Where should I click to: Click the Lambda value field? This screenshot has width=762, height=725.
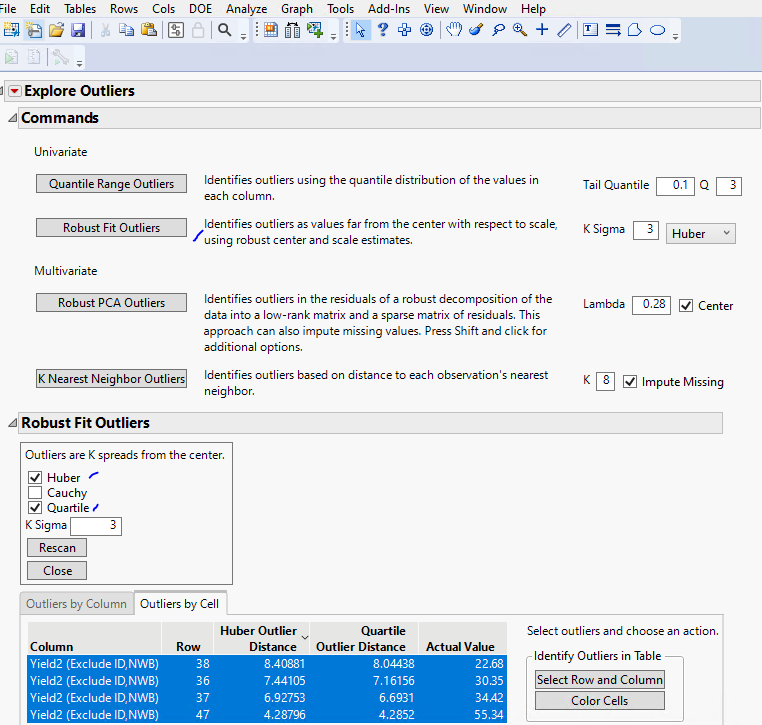(x=651, y=305)
